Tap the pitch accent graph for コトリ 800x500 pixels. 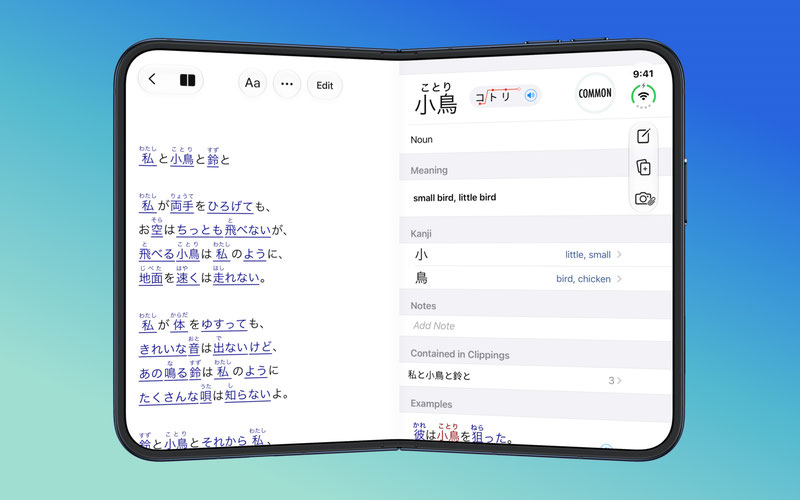[x=497, y=96]
